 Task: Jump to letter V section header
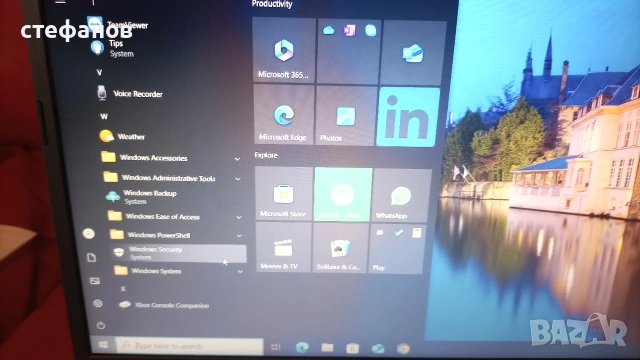tap(99, 73)
